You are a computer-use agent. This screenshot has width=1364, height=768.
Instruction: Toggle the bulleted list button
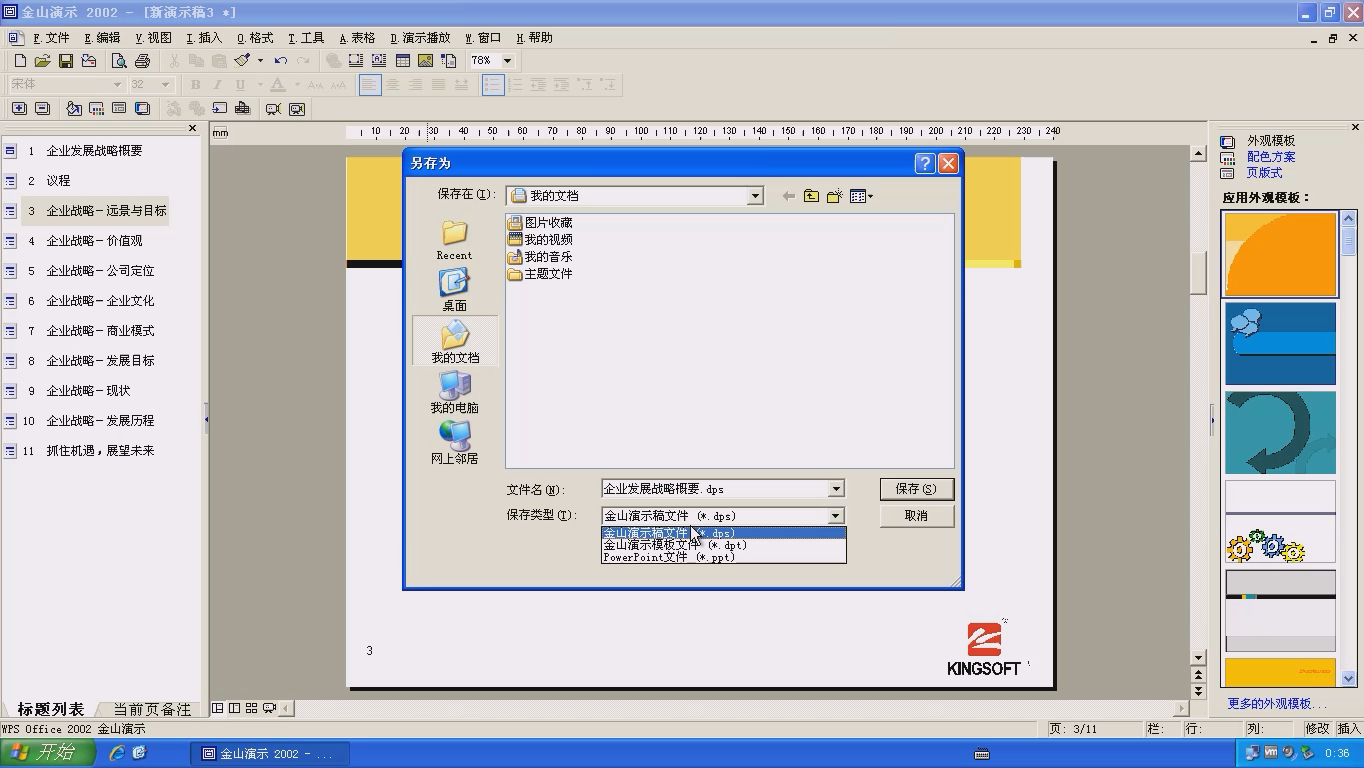click(493, 85)
